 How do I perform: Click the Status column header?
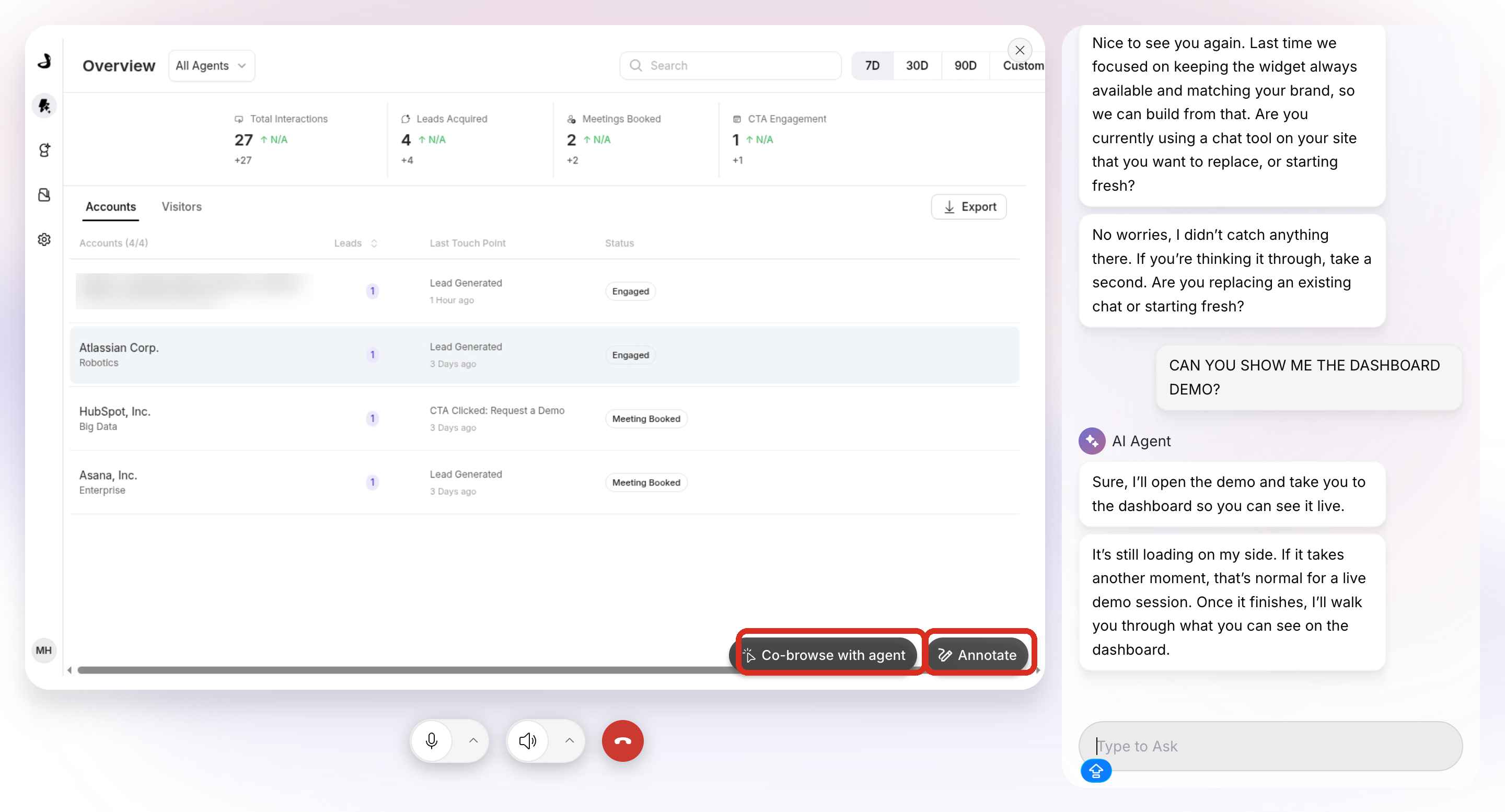coord(619,243)
